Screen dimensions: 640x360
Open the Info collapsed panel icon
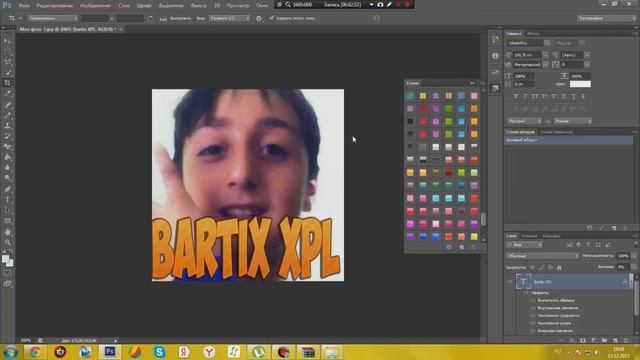(495, 56)
